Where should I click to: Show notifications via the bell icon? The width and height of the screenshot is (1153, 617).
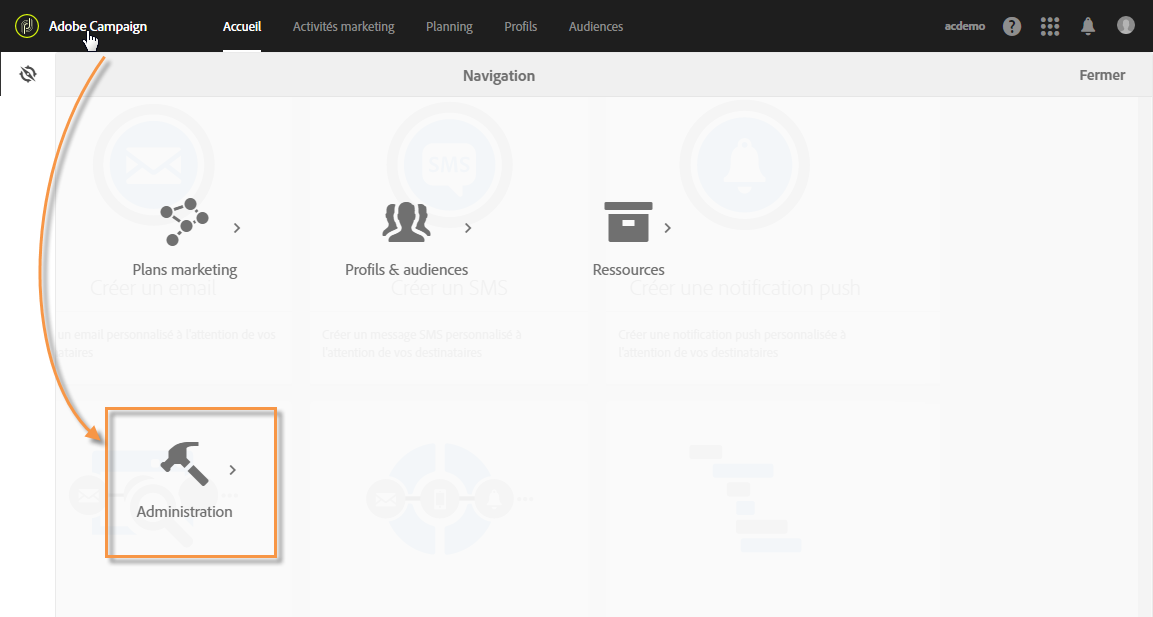pyautogui.click(x=1088, y=26)
